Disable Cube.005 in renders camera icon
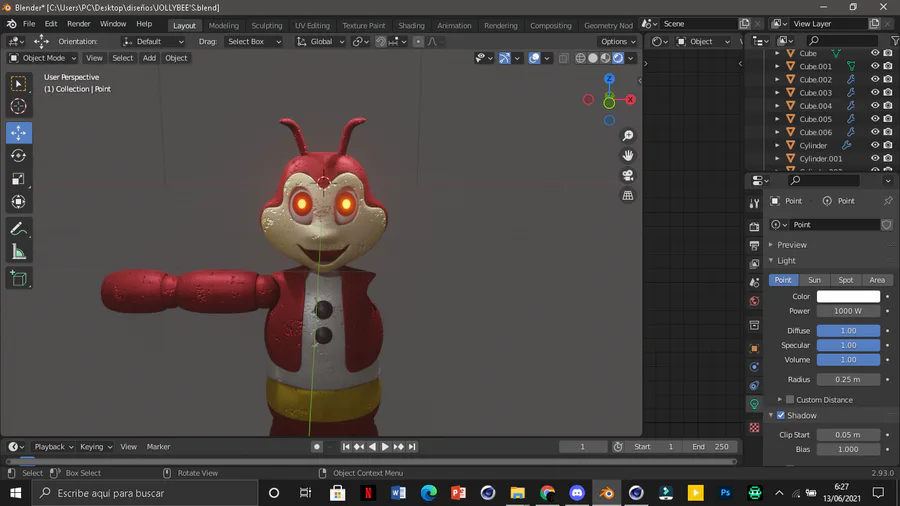Image resolution: width=900 pixels, height=506 pixels. click(888, 119)
